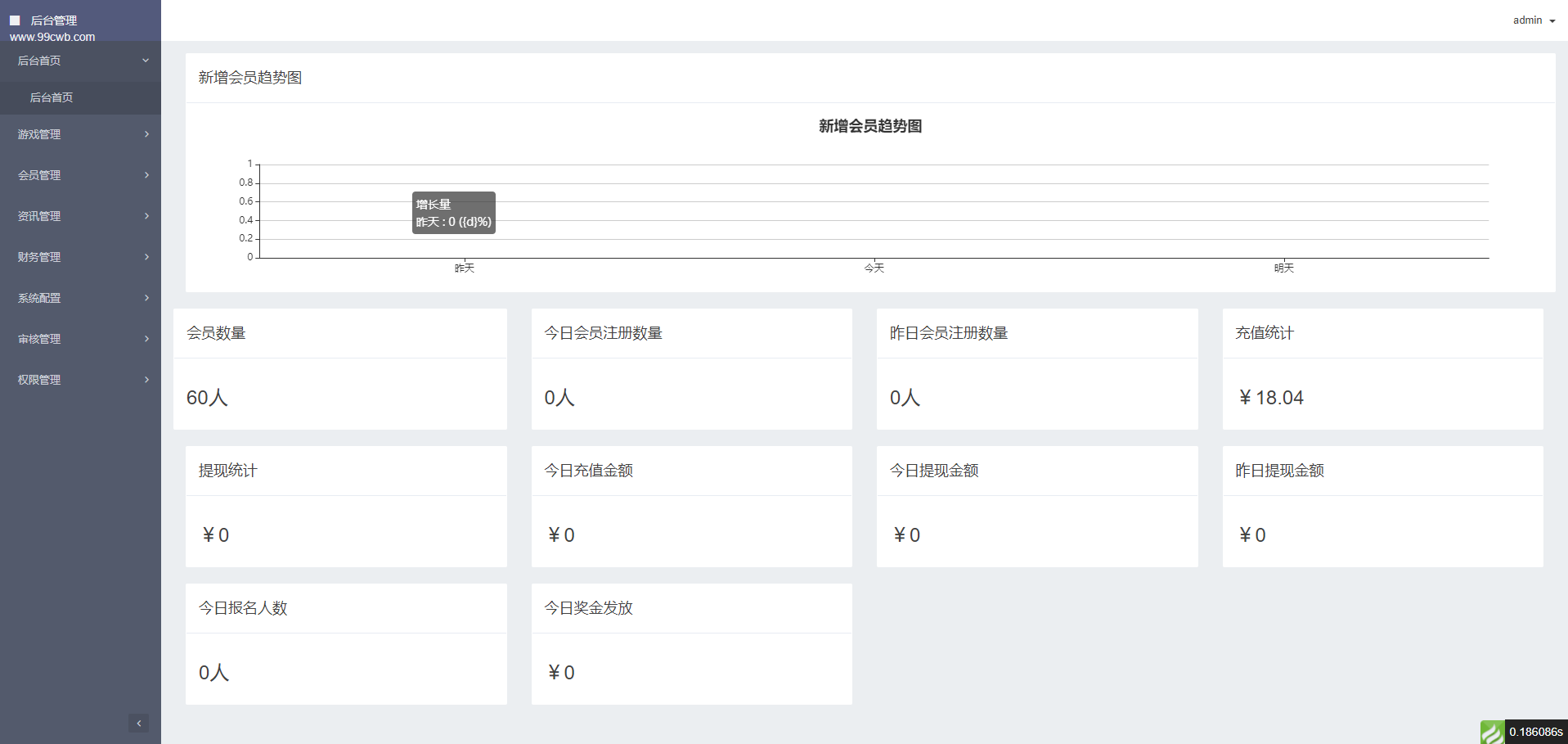Click the ¥0 value under 今日提现金额
1568x744 pixels.
906,535
